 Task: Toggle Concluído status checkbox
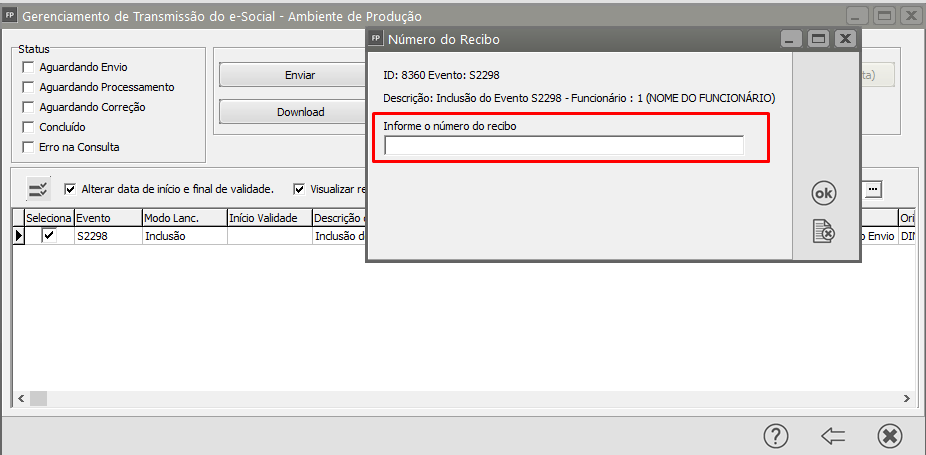pyautogui.click(x=28, y=127)
